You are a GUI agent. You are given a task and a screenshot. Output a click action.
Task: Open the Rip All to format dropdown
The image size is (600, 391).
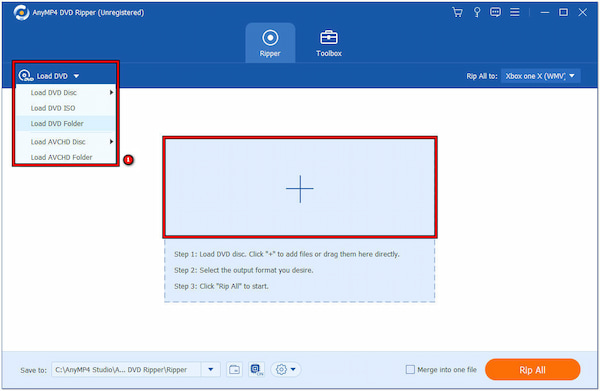tap(540, 76)
